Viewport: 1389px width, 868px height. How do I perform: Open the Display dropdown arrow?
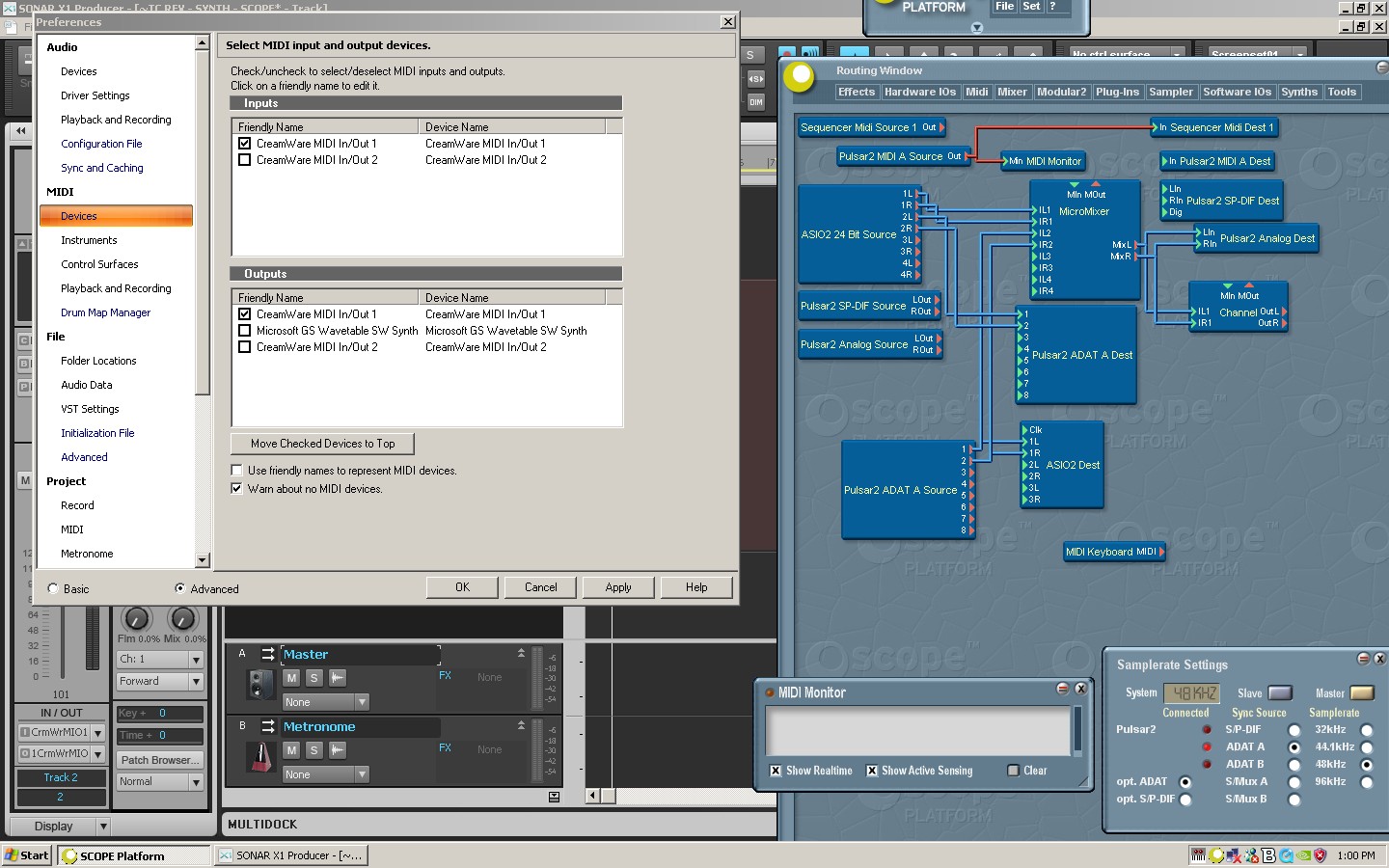pyautogui.click(x=103, y=827)
